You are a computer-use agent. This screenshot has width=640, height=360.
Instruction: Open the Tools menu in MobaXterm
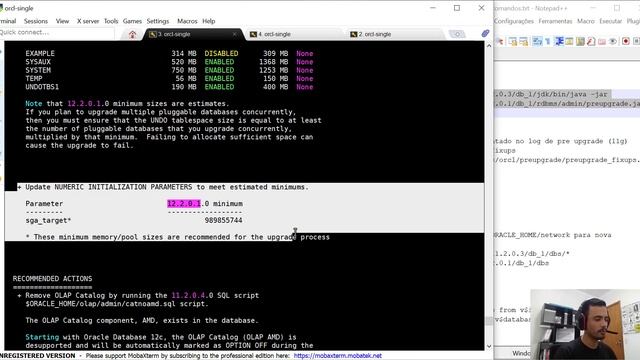click(x=111, y=21)
